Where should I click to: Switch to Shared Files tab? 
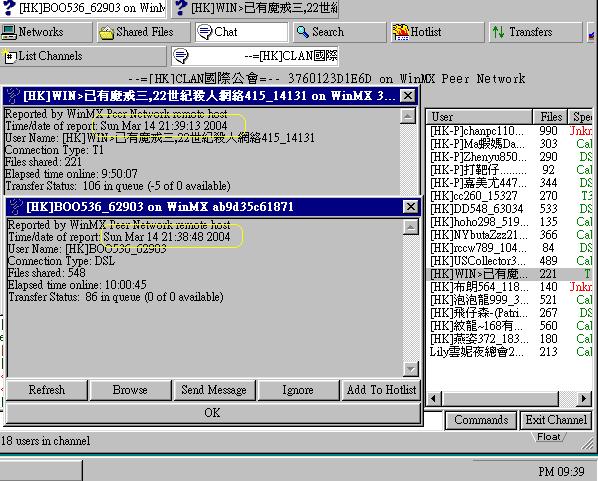[x=143, y=32]
